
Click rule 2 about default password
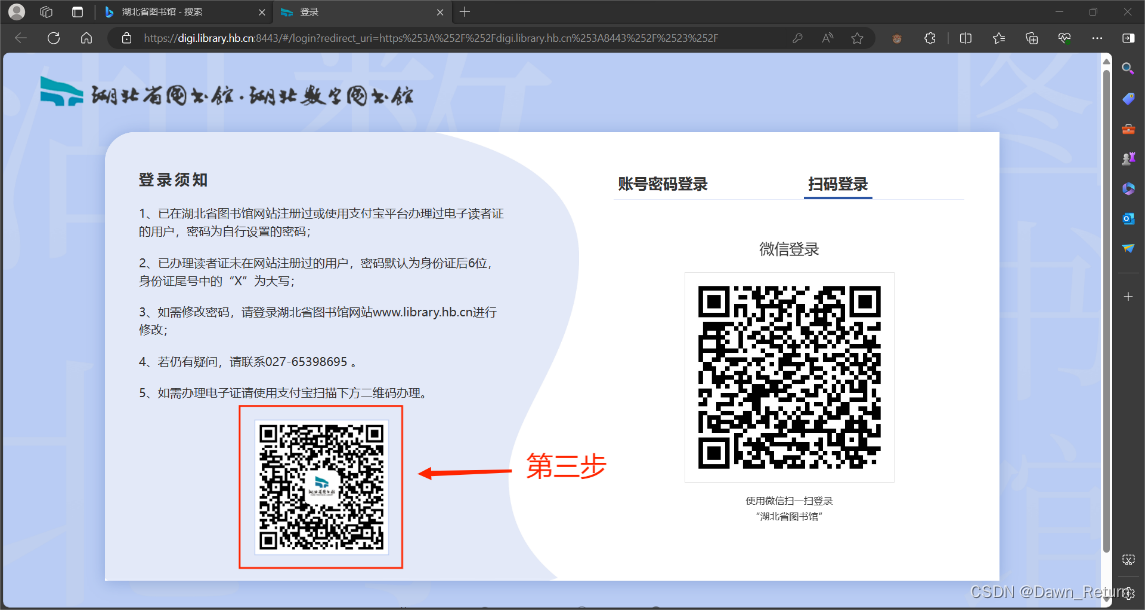(315, 272)
